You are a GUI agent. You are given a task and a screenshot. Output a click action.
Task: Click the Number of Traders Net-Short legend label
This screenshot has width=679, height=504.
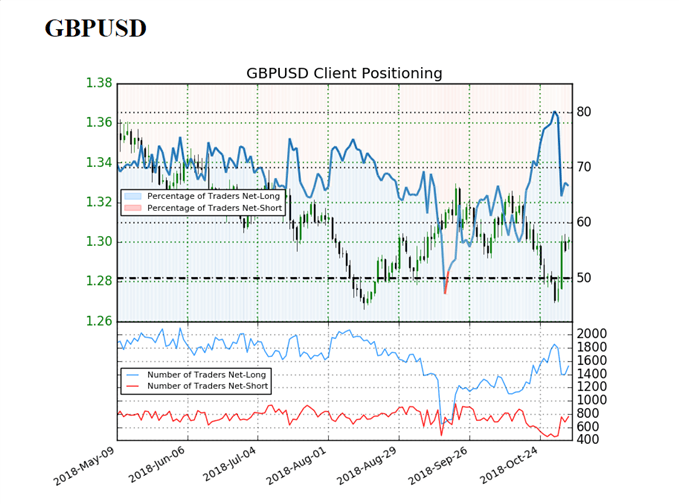click(207, 386)
